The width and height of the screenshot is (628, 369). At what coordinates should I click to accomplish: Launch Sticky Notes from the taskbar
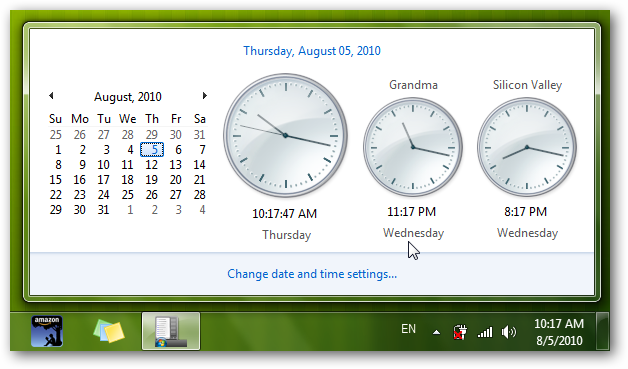click(109, 331)
